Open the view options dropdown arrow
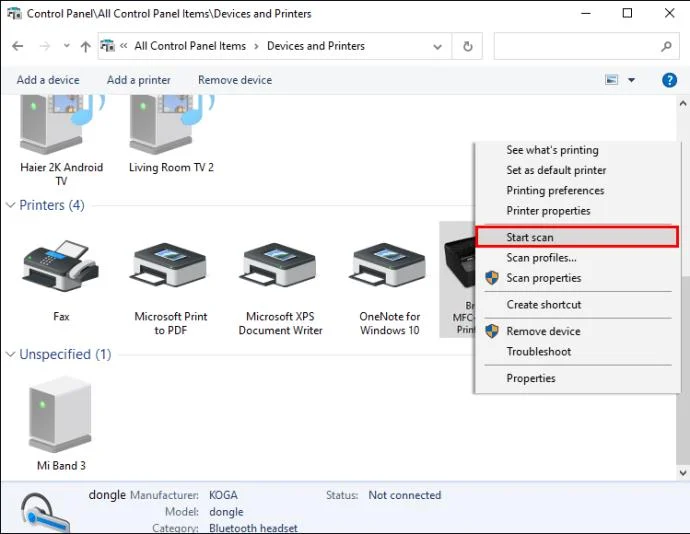 tap(631, 80)
